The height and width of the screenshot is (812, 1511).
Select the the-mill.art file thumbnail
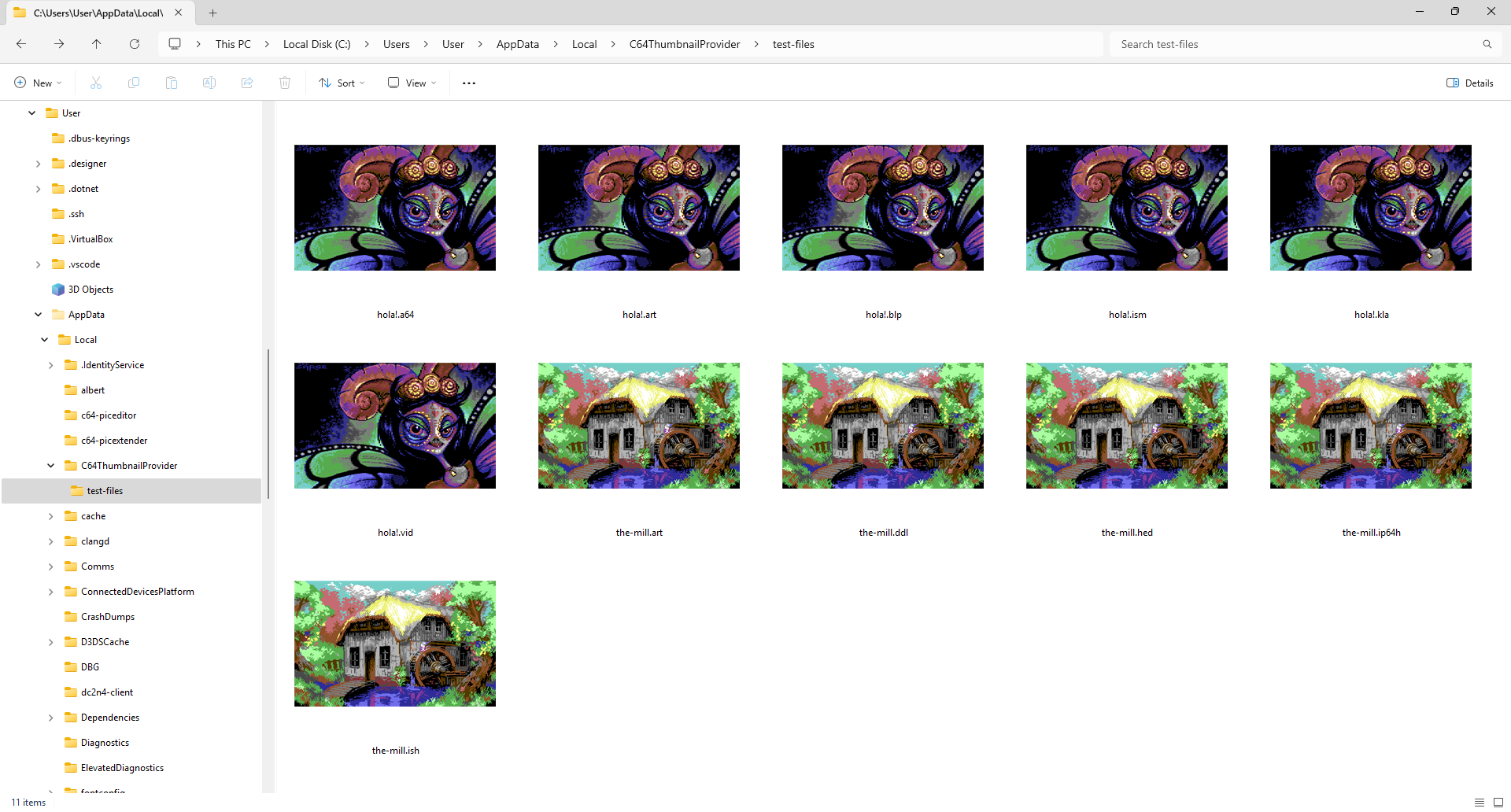click(639, 426)
